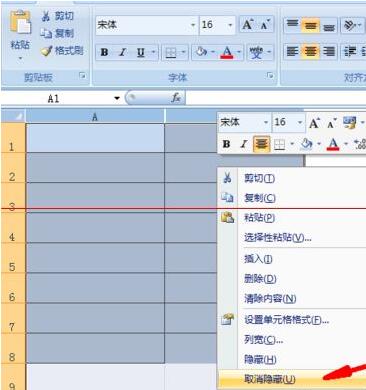Open the ribbon font size dropdown
Viewport: 366px width, 390px height.
coord(230,25)
